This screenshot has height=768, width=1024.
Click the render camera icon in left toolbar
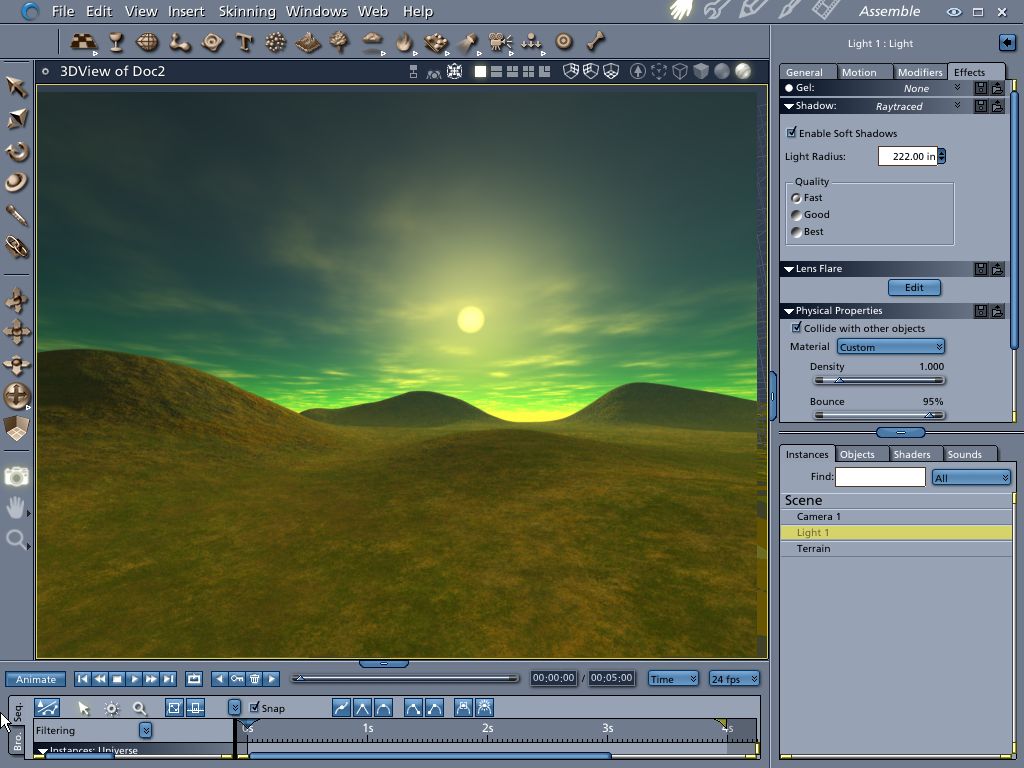[x=16, y=477]
